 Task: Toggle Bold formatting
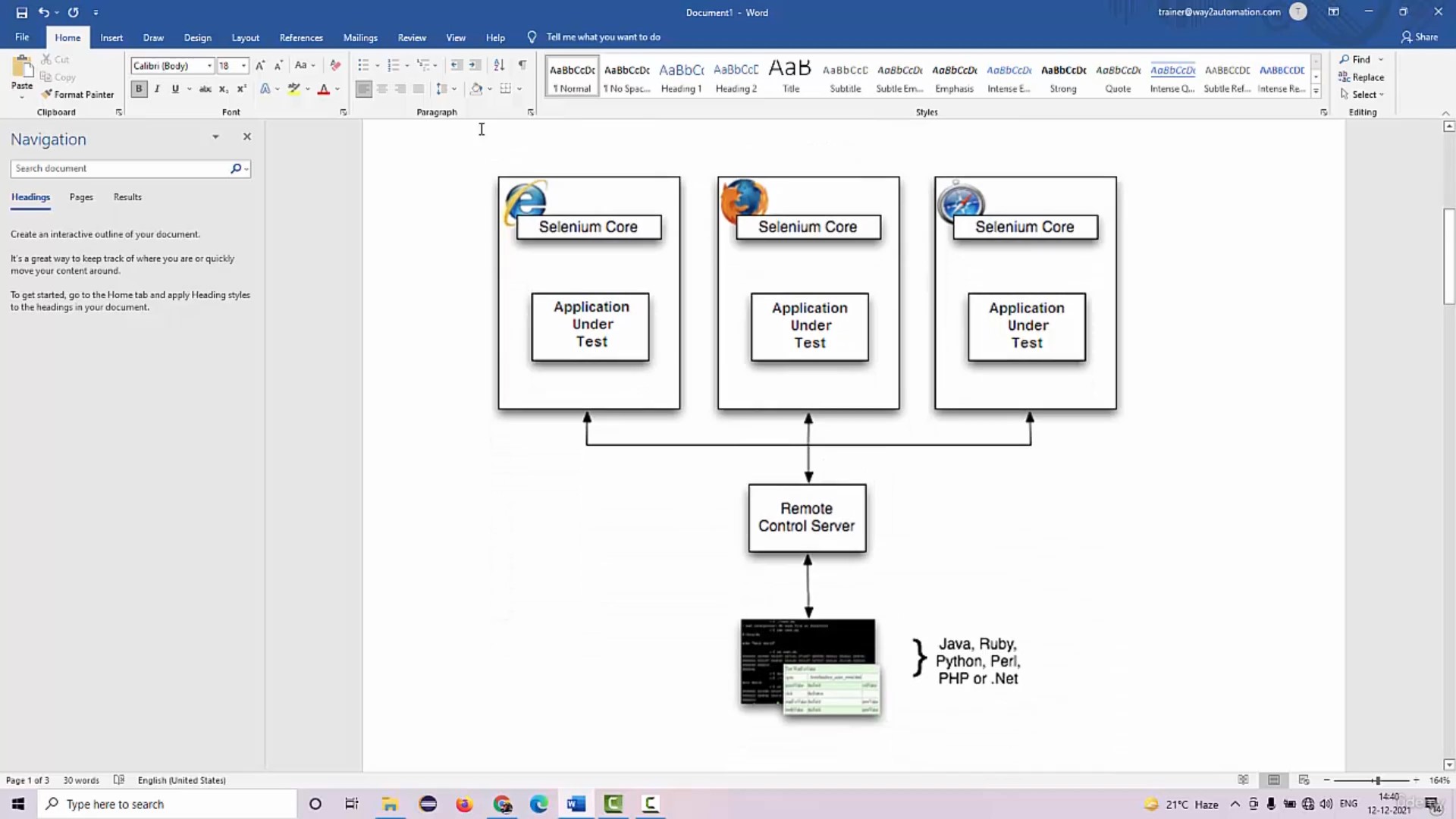pos(139,89)
